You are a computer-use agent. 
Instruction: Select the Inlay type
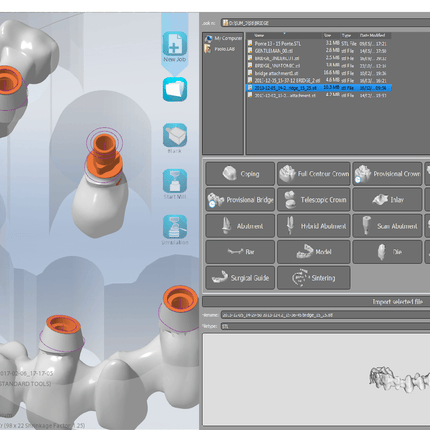point(387,200)
